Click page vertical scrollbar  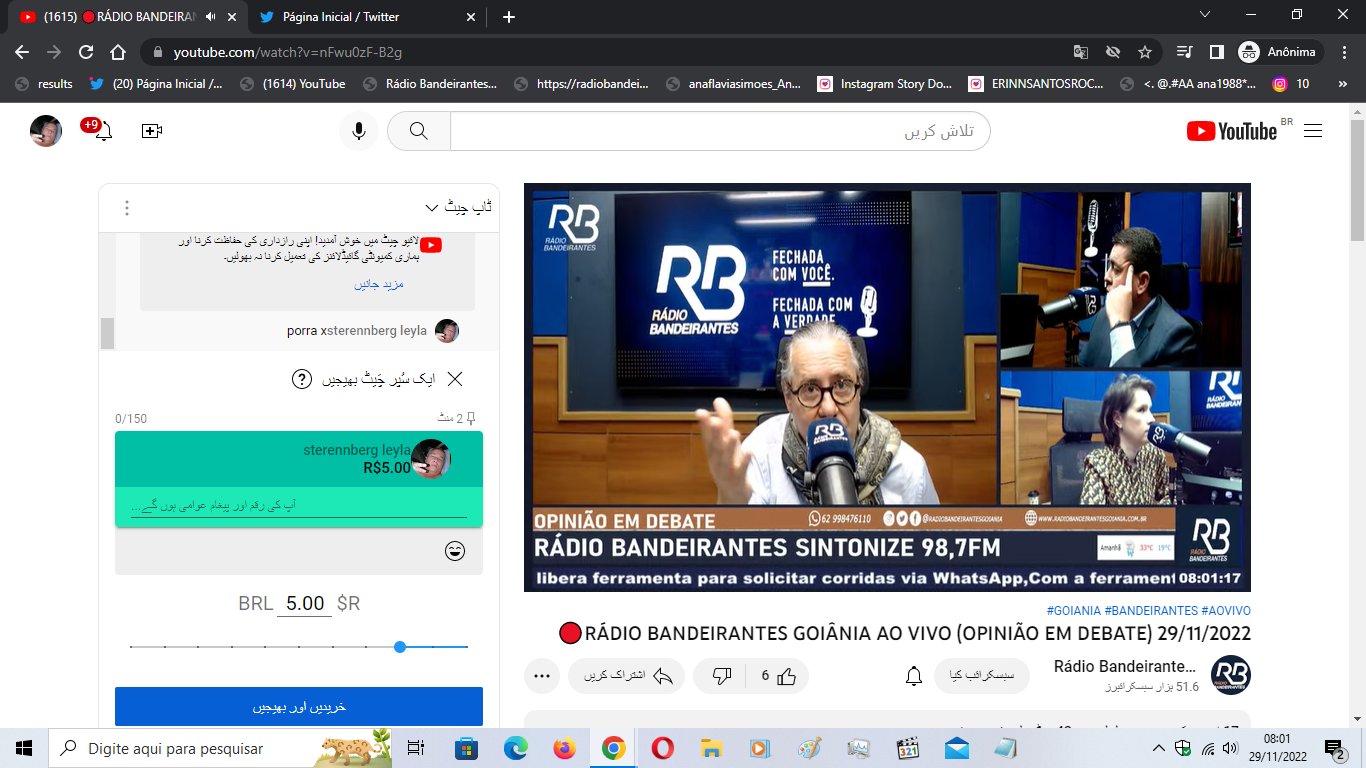click(x=1357, y=180)
